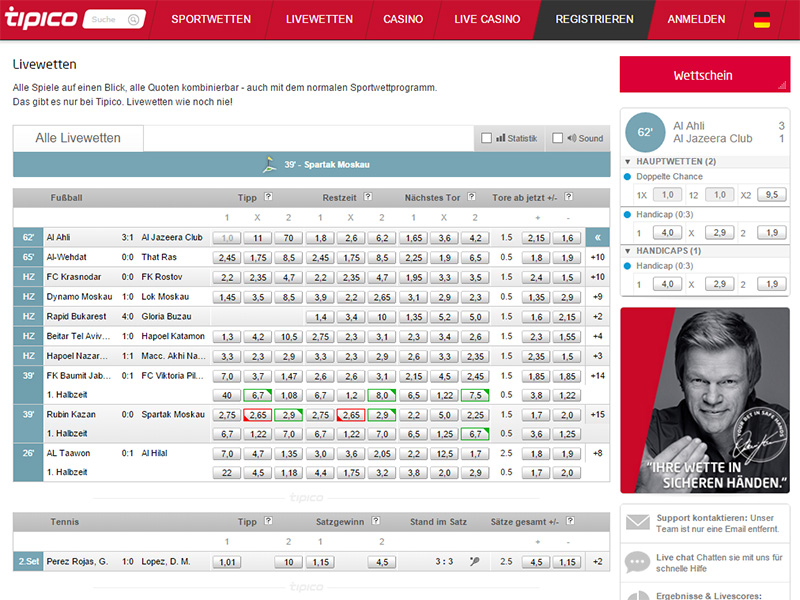Click help icon next to Tore ab jetzt

point(568,196)
